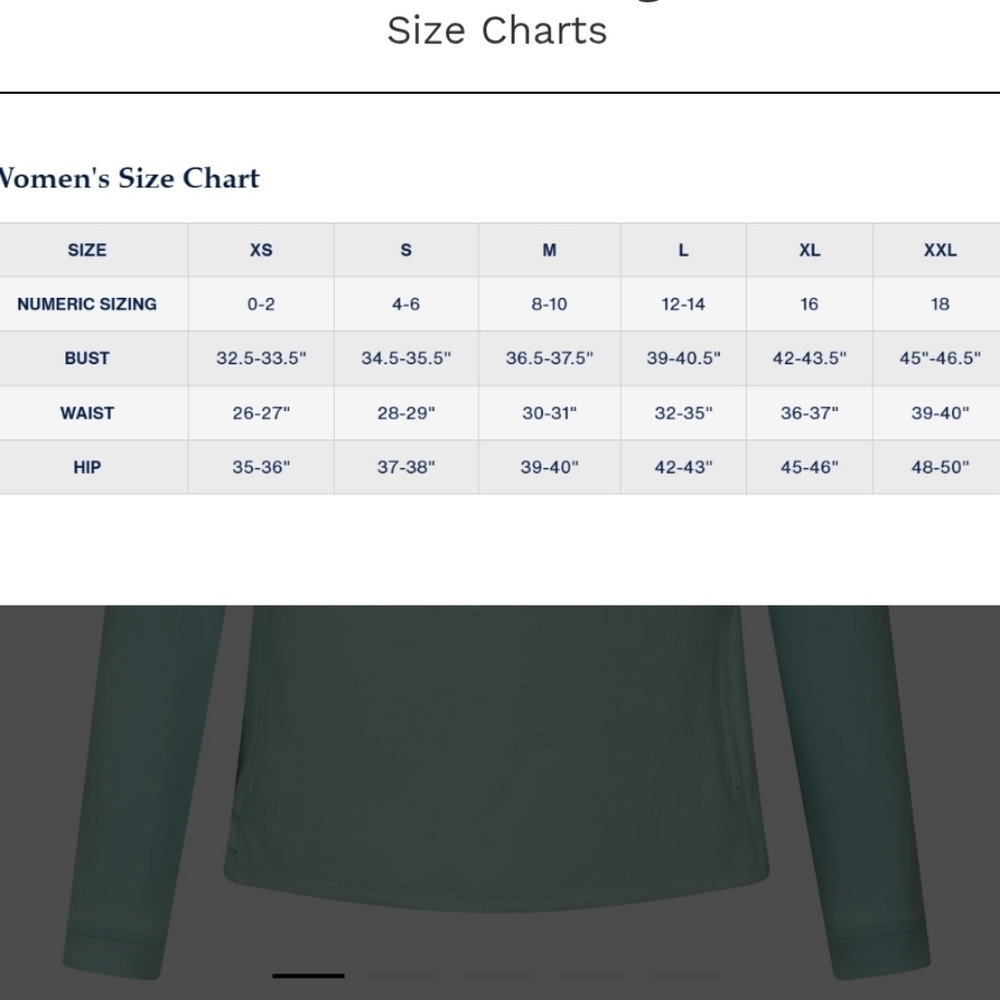Click the 36.5-37.5" bust cell
The image size is (1000, 1000).
tap(549, 358)
